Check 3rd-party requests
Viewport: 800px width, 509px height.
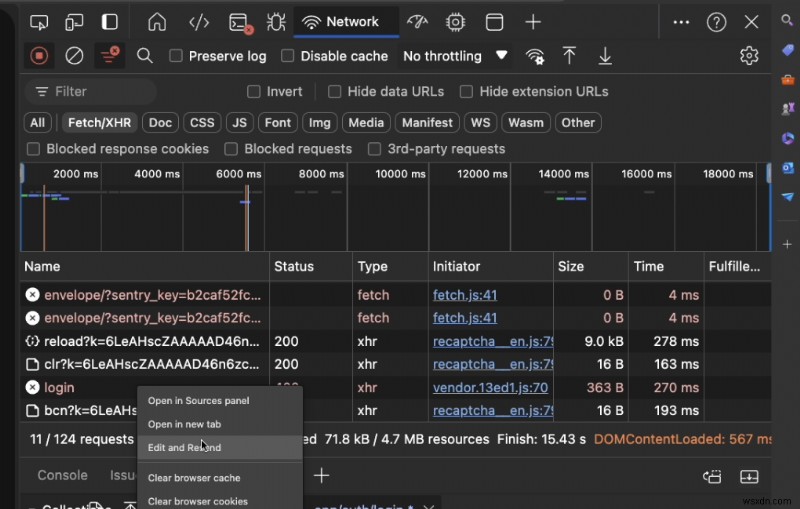click(374, 149)
